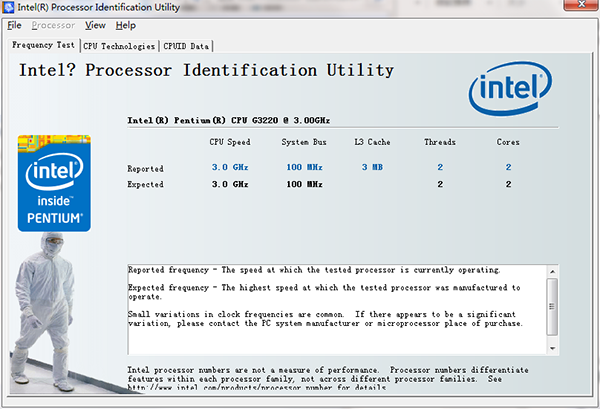Click the expected CPU speed '3.0 GHz' in black

(x=230, y=184)
